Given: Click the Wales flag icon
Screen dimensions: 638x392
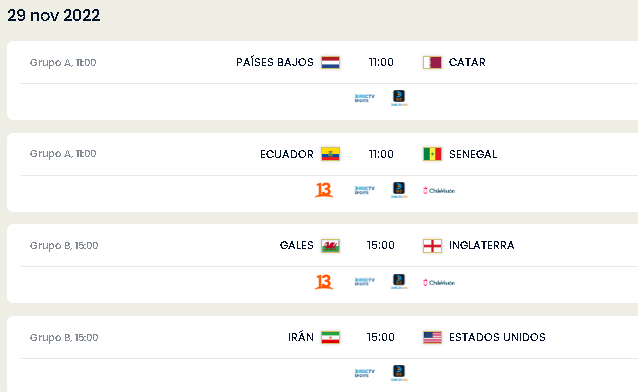Looking at the screenshot, I should tap(330, 245).
